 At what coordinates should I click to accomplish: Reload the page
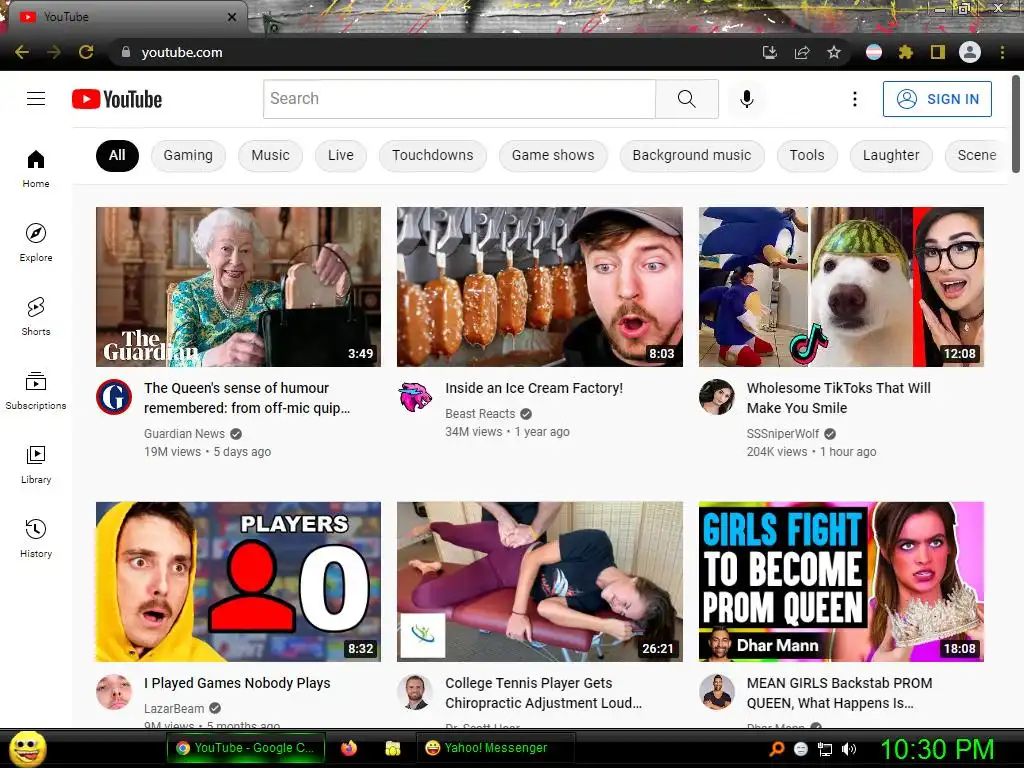[86, 52]
